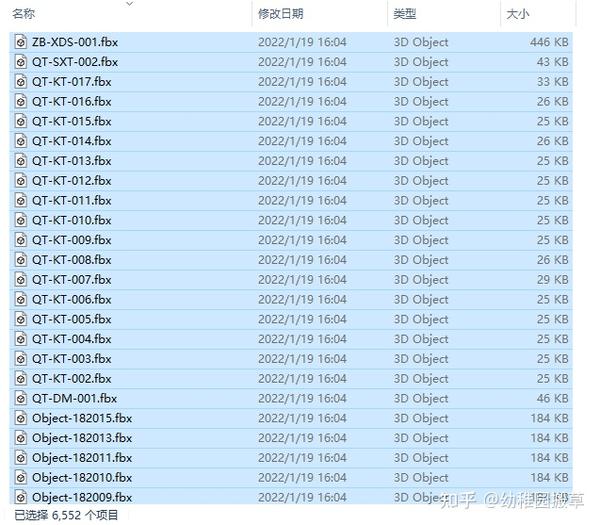Click the file icon of QT-KT-010.fbx
This screenshot has height=525, width=600.
point(21,220)
